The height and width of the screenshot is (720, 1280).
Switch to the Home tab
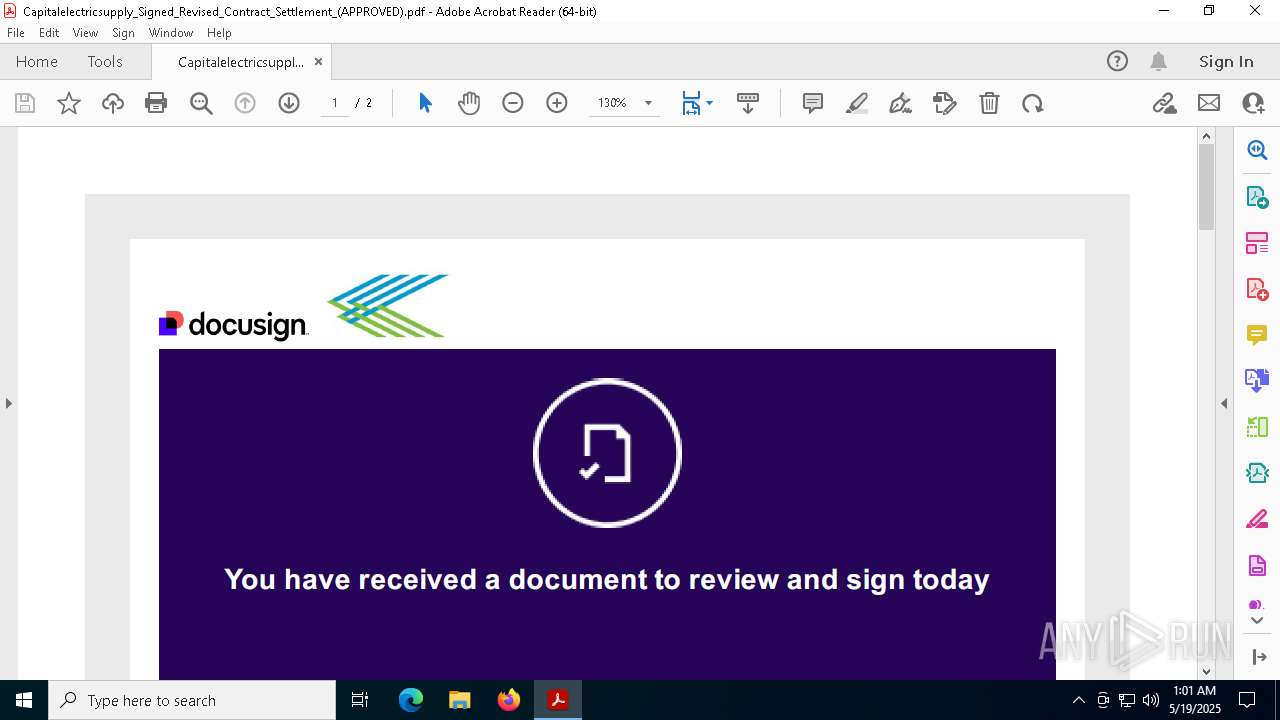click(37, 61)
